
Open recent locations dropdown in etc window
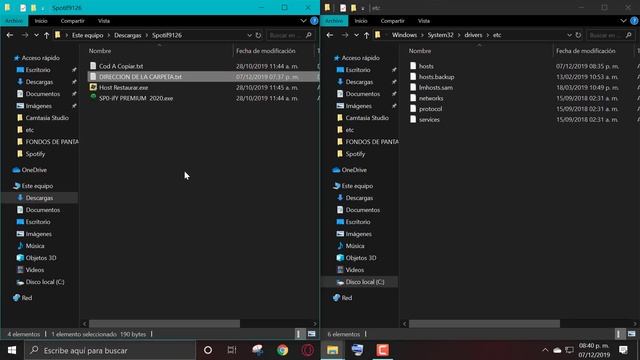pos(356,36)
